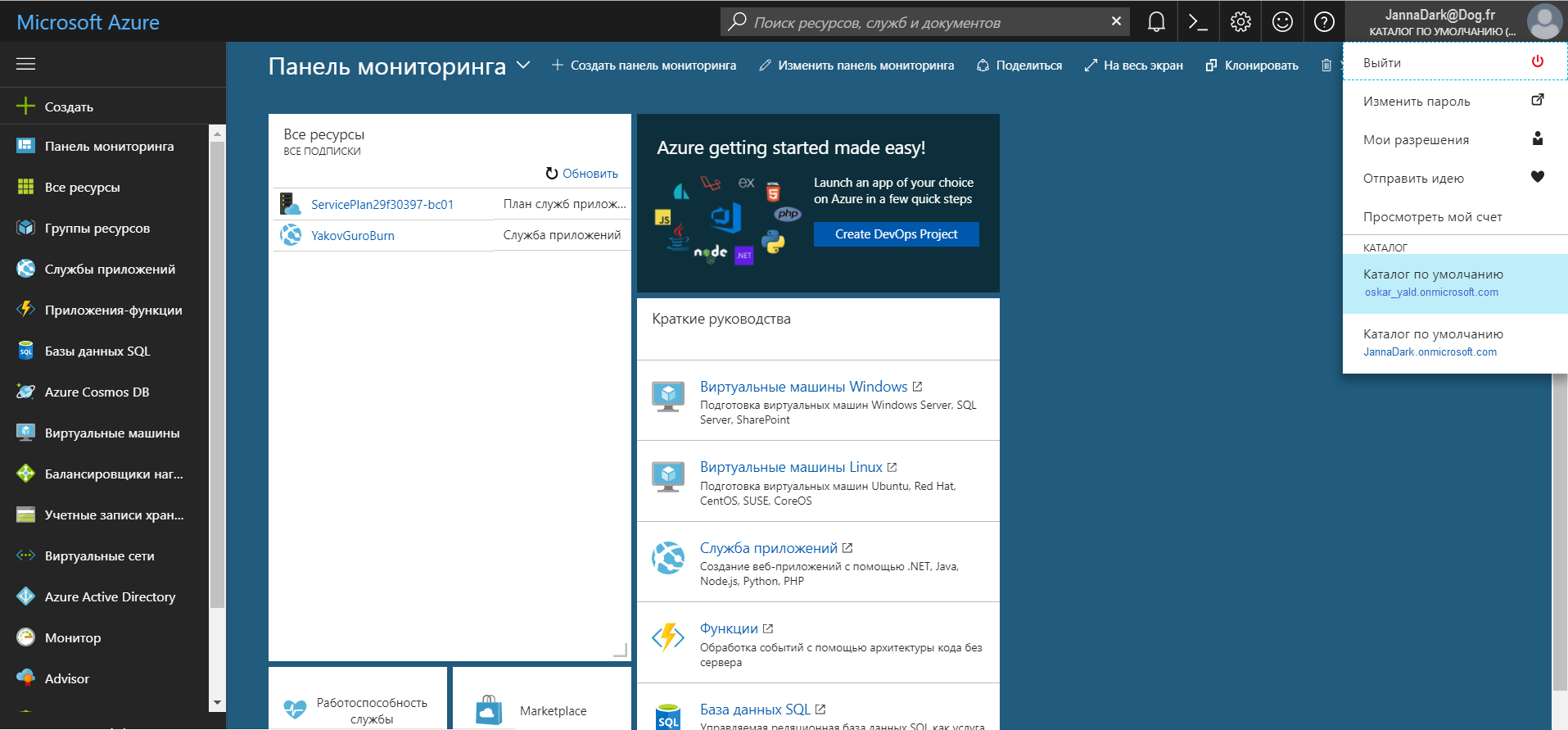
Task: Click the Виртуальные сети icon
Action: [x=26, y=555]
